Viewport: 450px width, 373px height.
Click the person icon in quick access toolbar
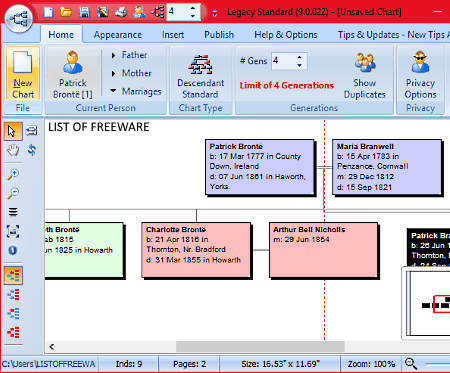point(139,12)
